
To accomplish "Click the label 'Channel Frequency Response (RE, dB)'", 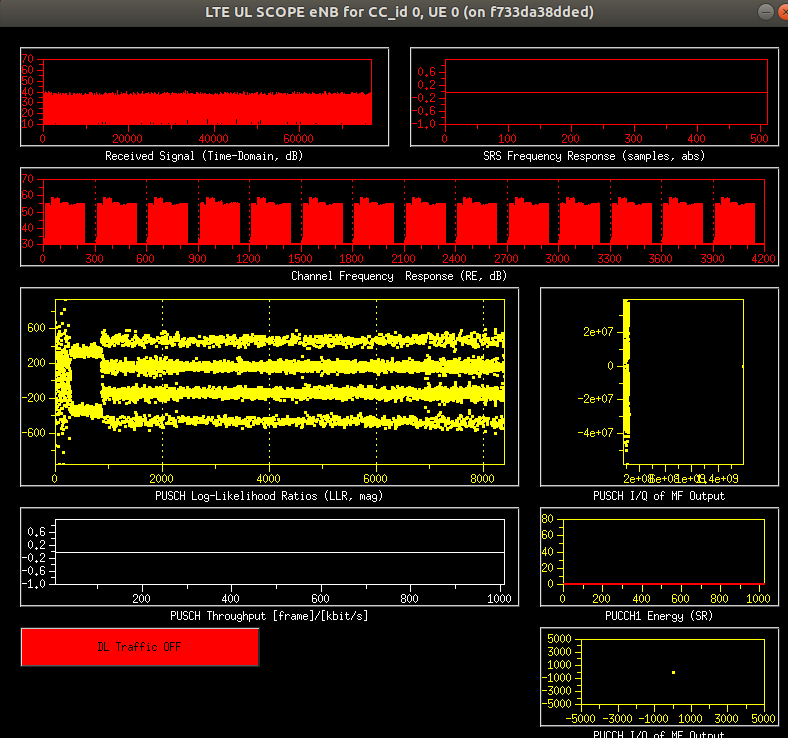I will click(x=399, y=276).
